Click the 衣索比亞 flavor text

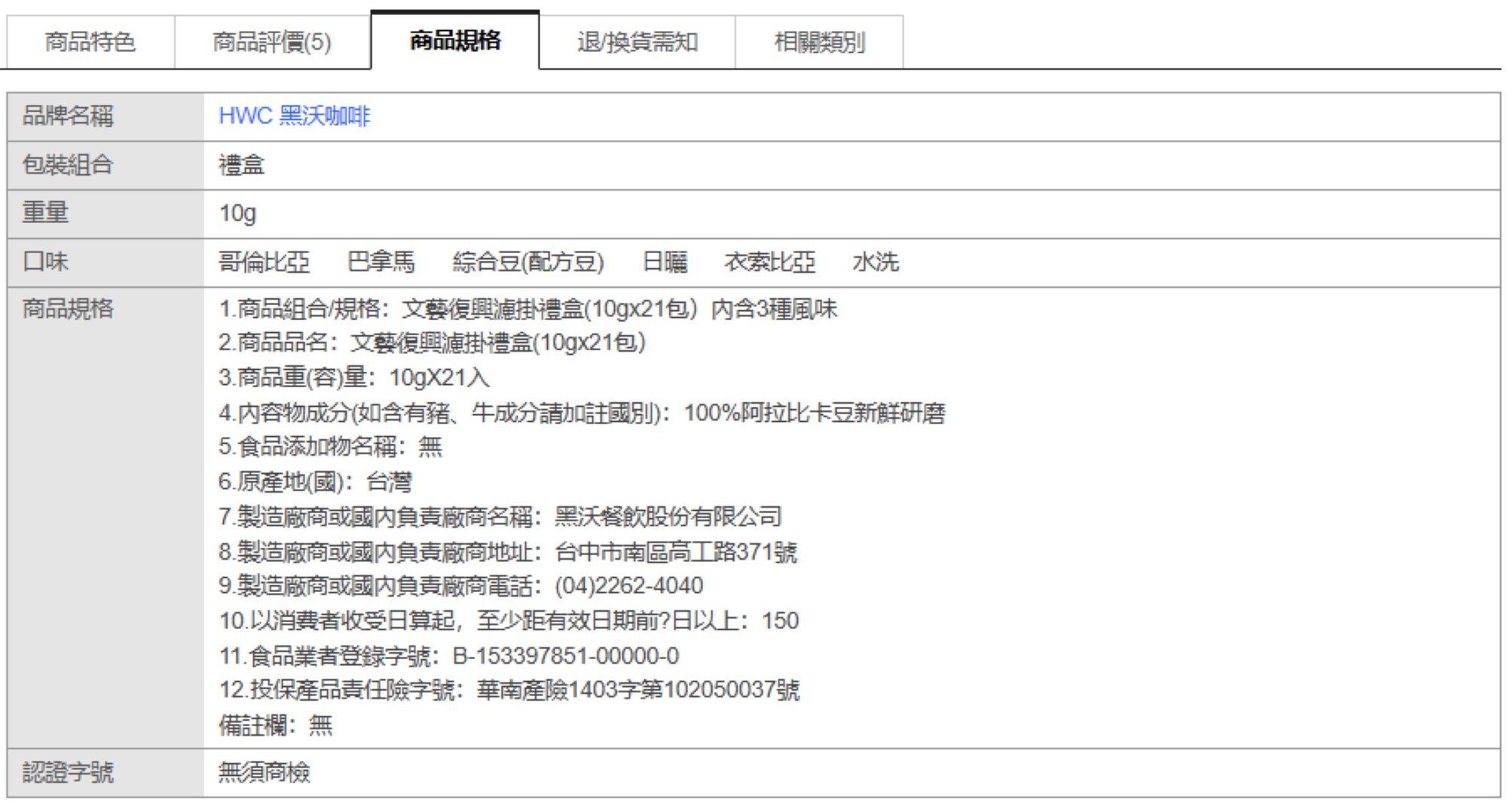[769, 262]
